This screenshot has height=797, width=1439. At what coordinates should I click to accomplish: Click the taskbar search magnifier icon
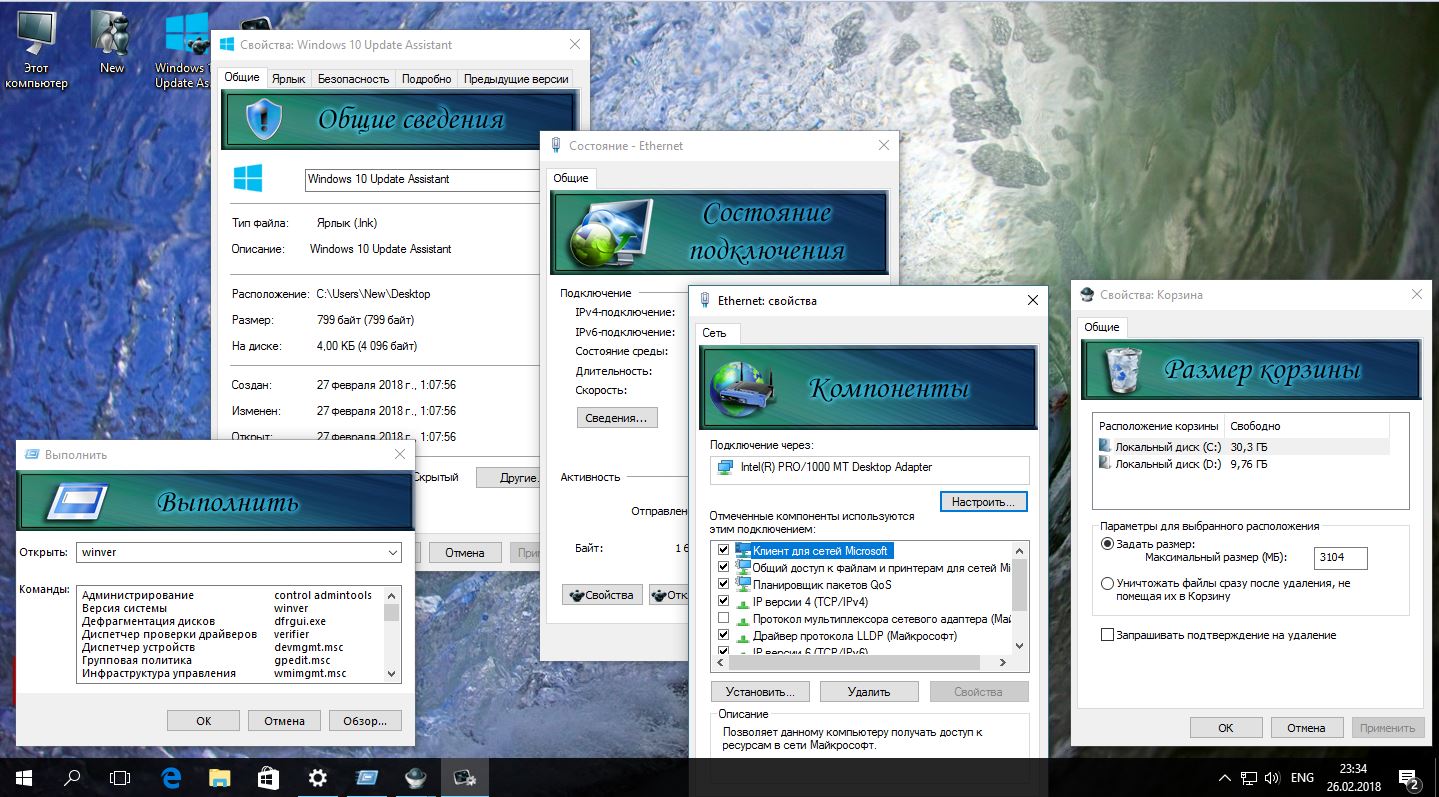pyautogui.click(x=72, y=777)
